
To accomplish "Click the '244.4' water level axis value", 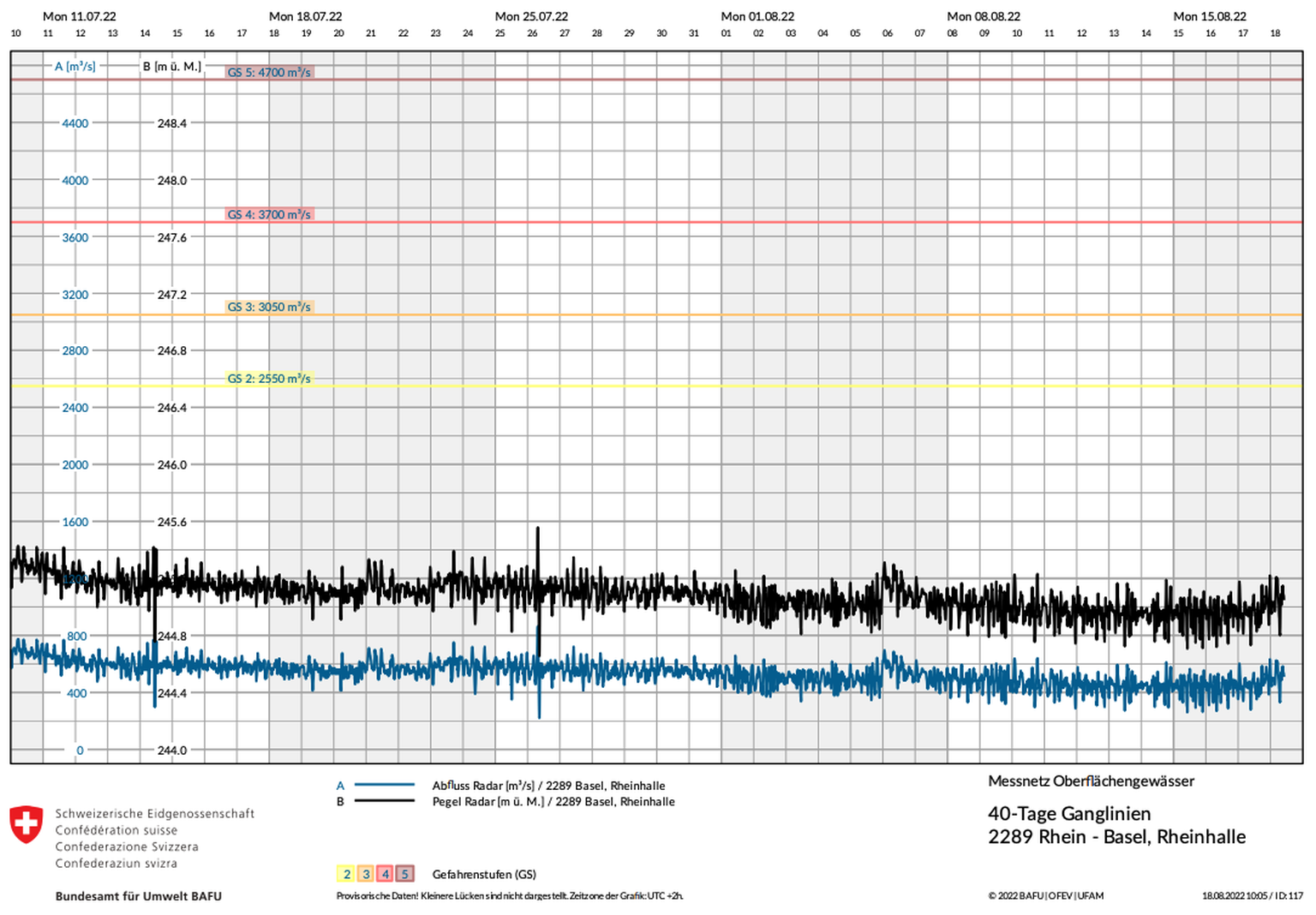I will (x=172, y=693).
